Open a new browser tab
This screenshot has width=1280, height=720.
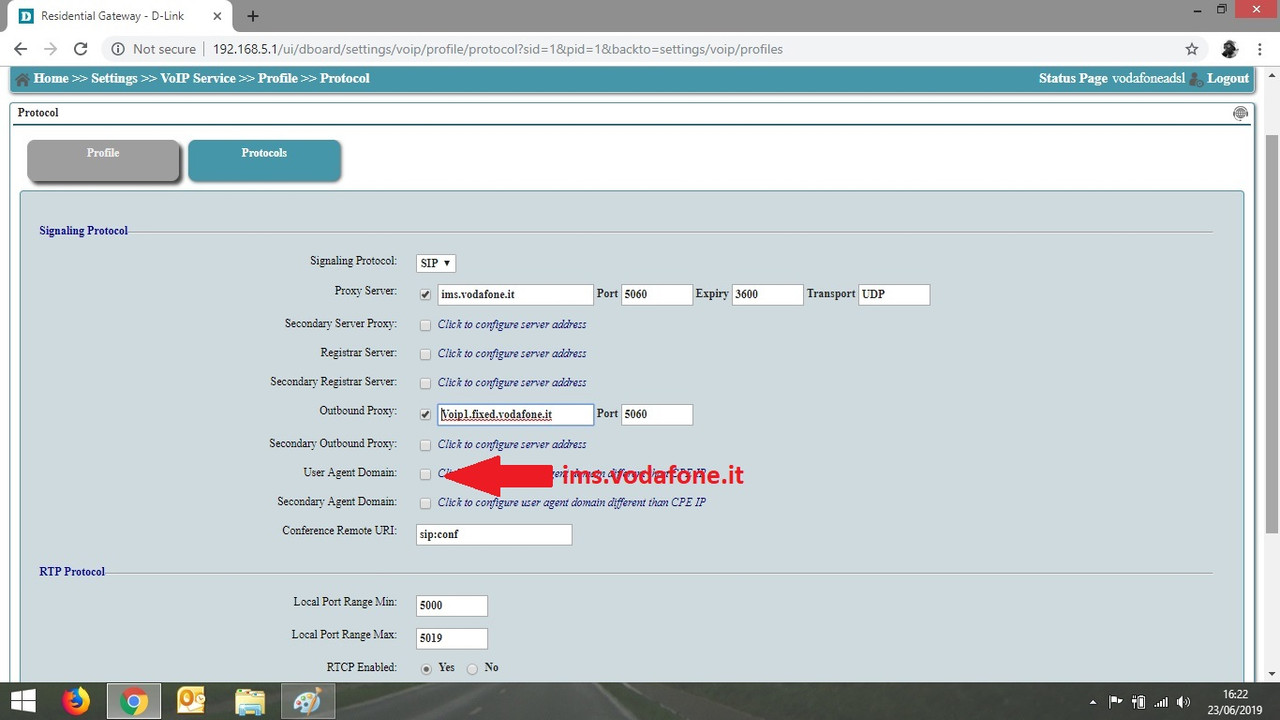[x=253, y=16]
